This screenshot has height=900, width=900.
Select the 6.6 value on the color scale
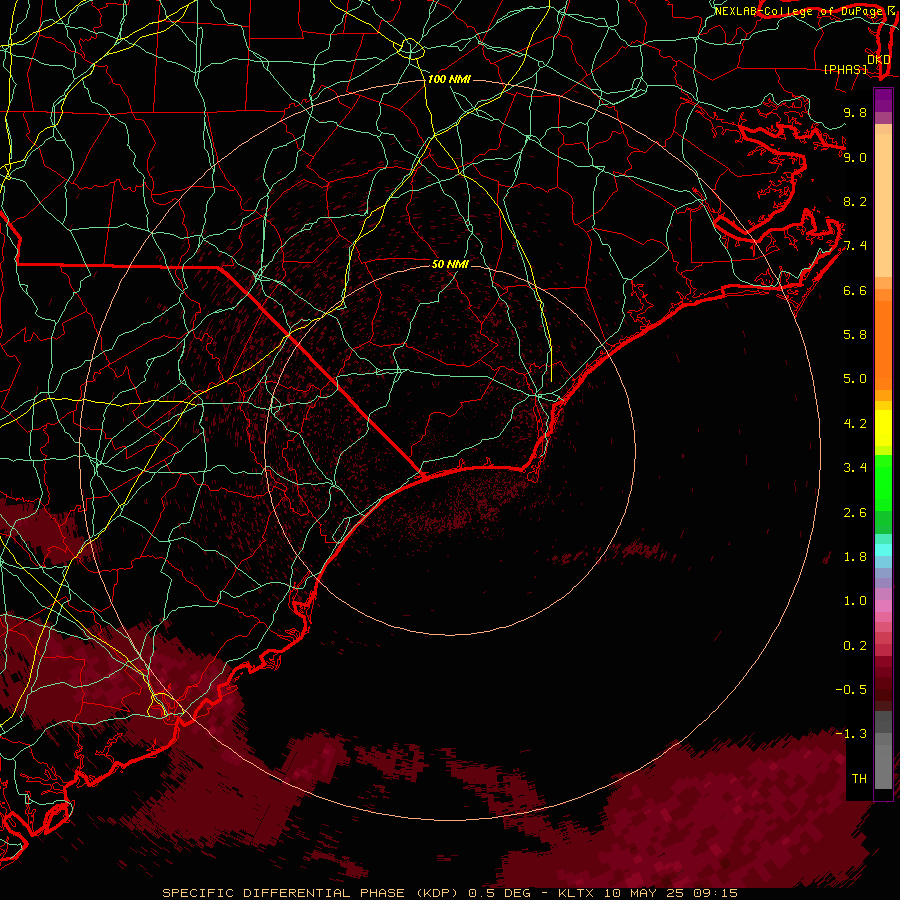855,290
